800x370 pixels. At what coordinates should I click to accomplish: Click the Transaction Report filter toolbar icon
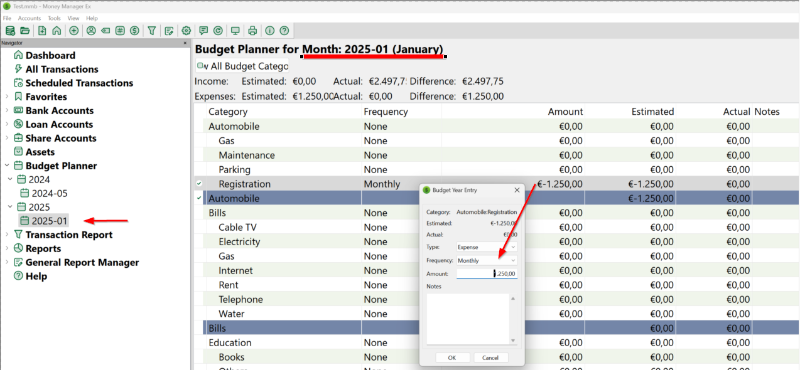(152, 31)
